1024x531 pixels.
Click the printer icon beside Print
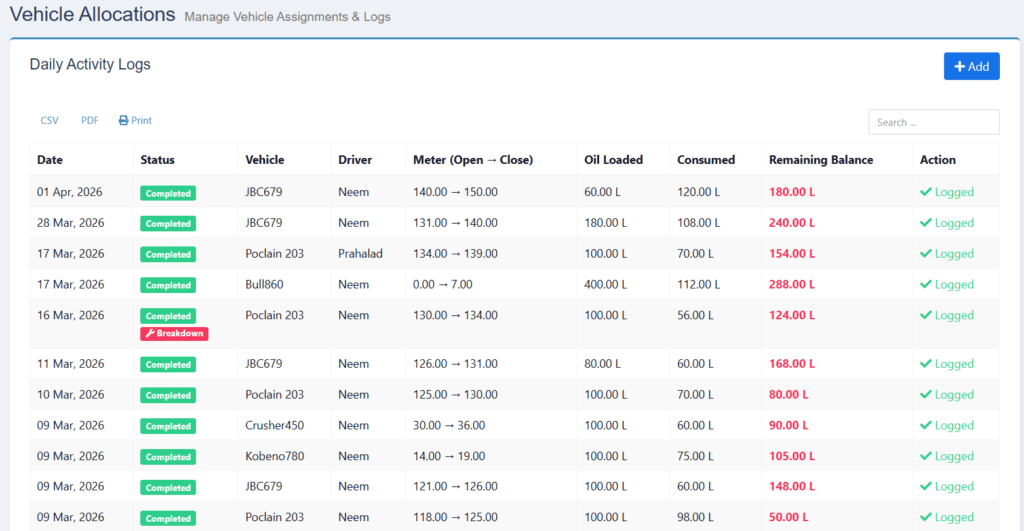pos(123,121)
